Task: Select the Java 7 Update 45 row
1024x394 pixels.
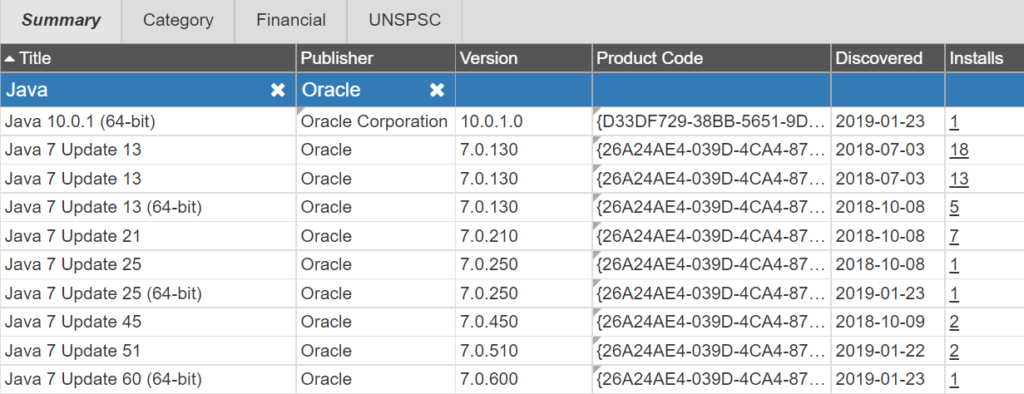Action: point(512,322)
